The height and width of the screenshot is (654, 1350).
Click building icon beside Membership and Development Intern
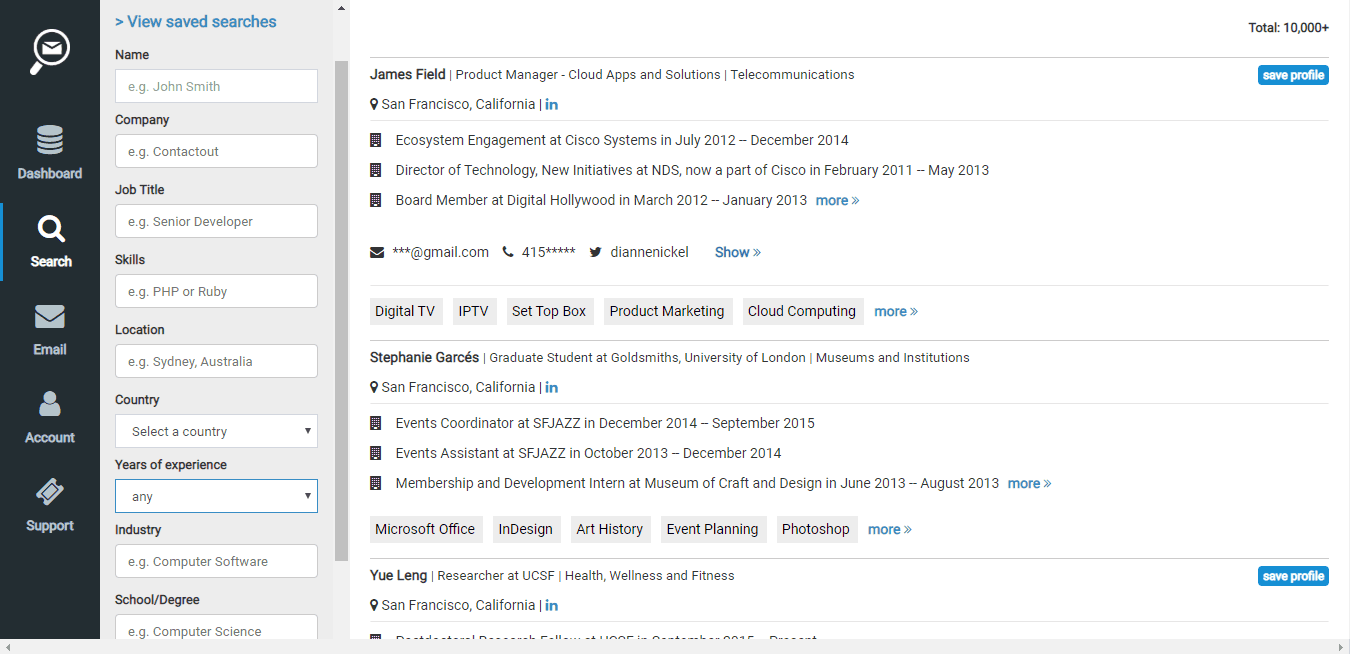pos(376,483)
